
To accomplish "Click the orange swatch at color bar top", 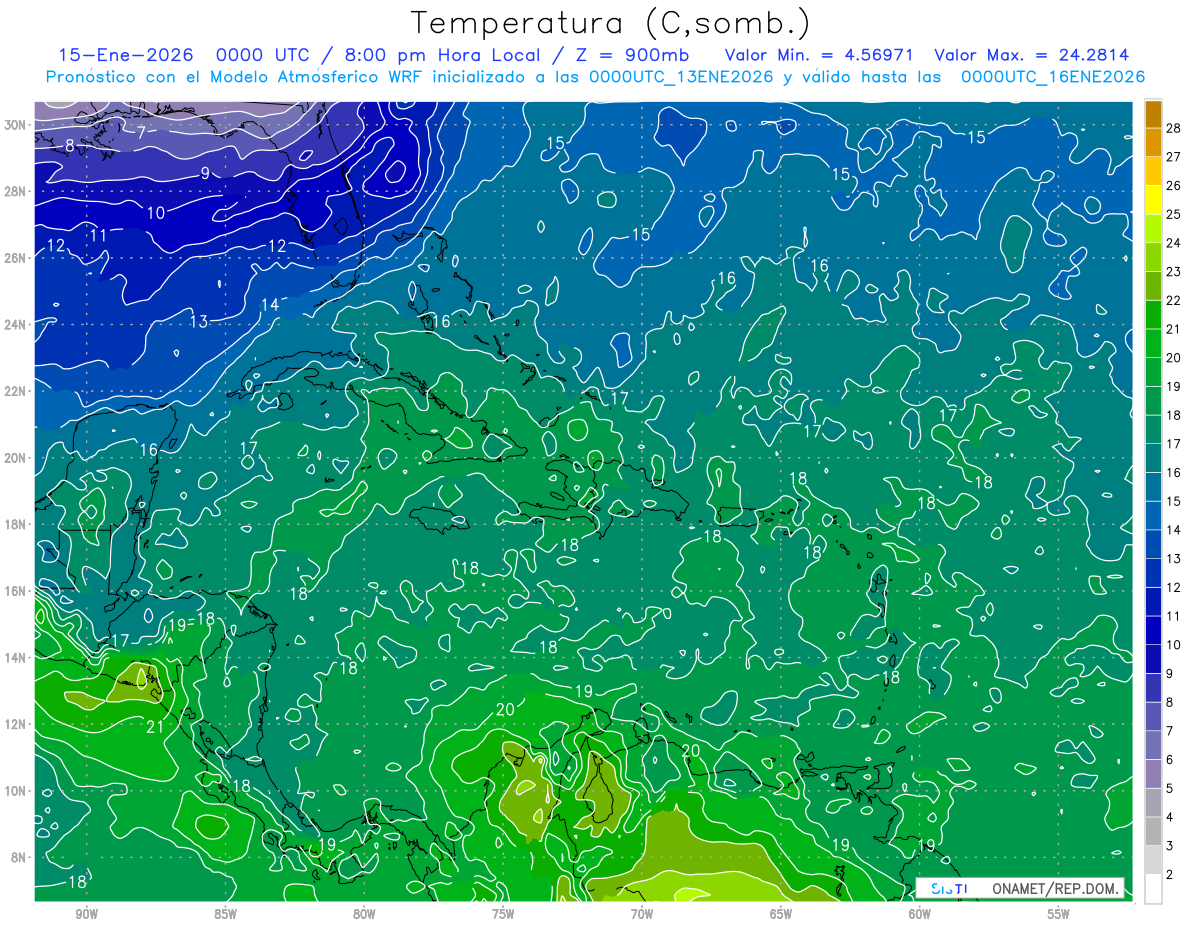I will pyautogui.click(x=1153, y=115).
